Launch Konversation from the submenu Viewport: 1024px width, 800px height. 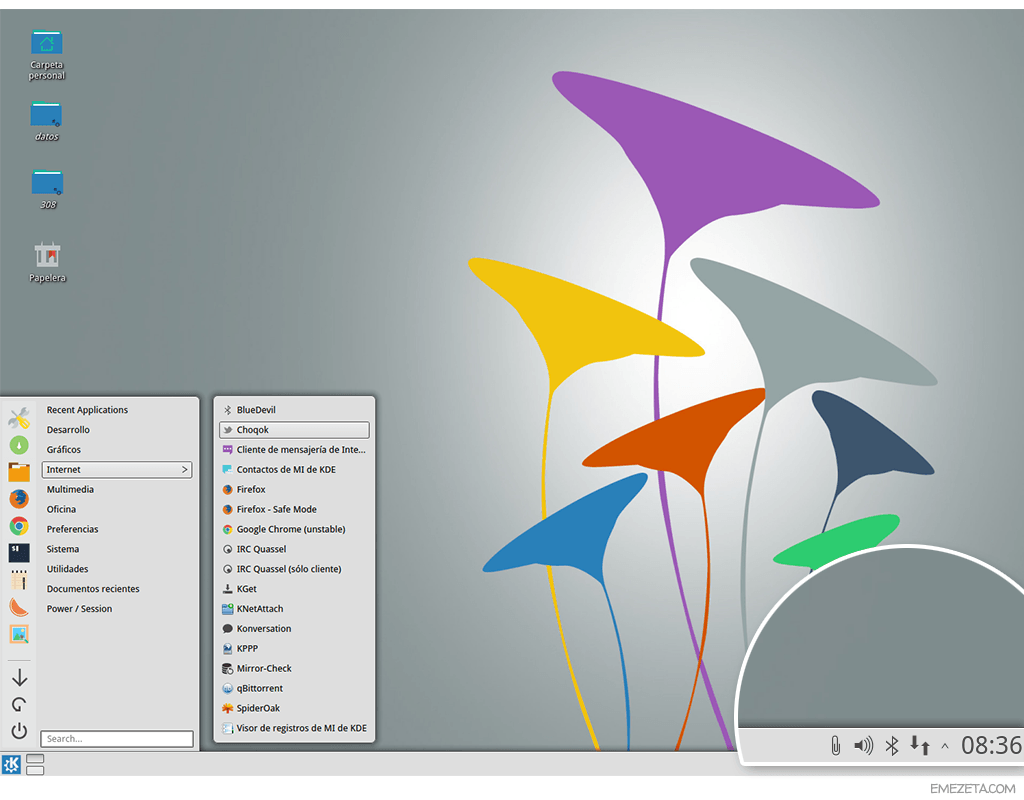click(x=295, y=629)
